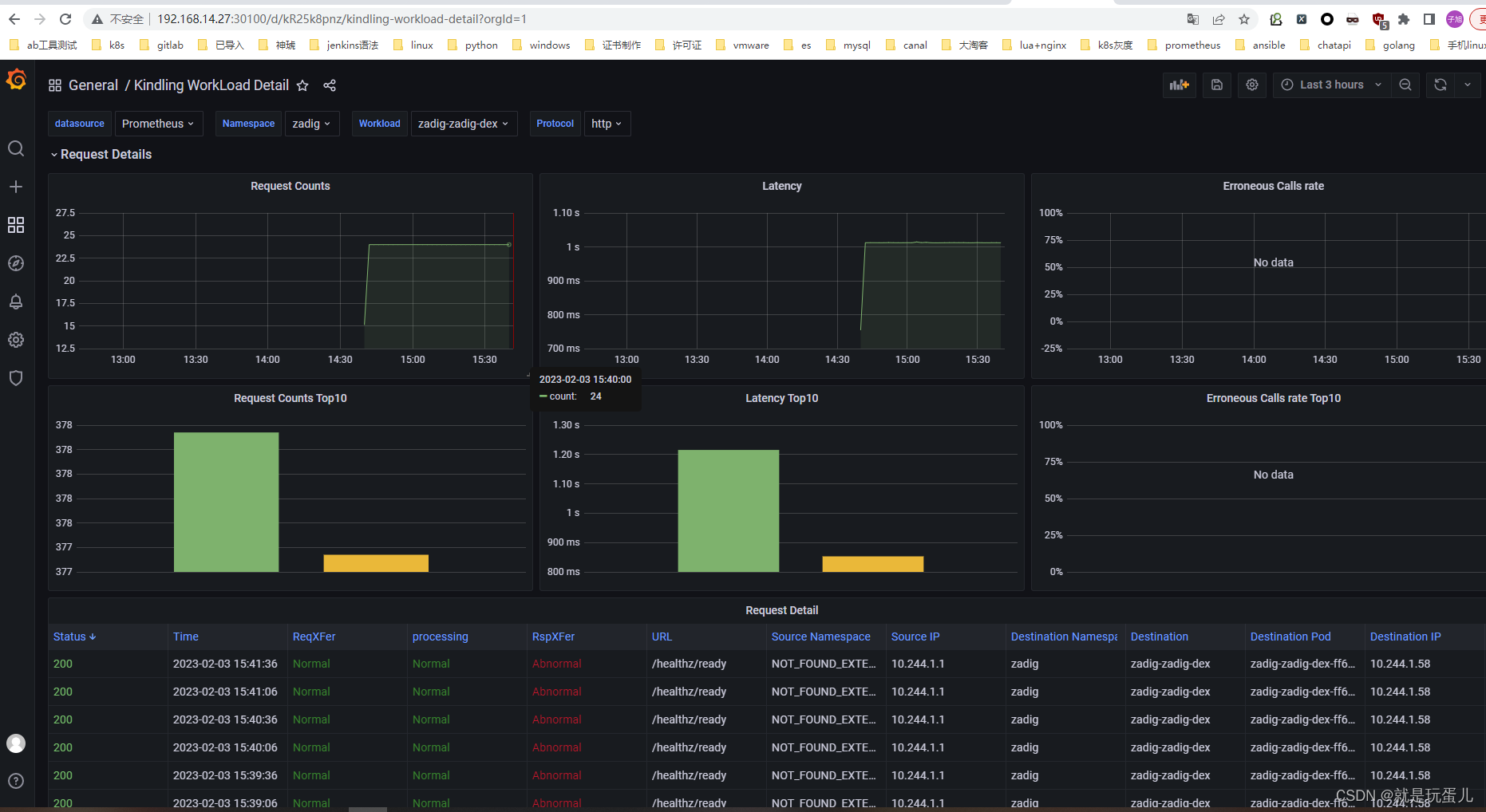The image size is (1486, 812).
Task: Open Request Counts panel title menu
Action: pos(290,186)
